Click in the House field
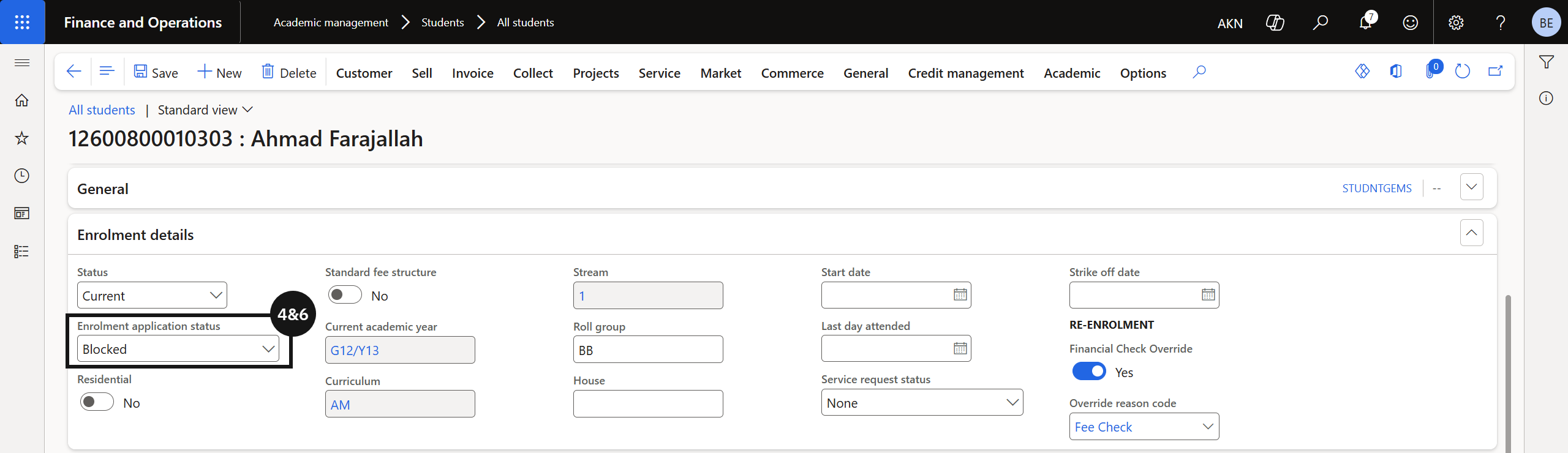1568x453 pixels. [648, 403]
